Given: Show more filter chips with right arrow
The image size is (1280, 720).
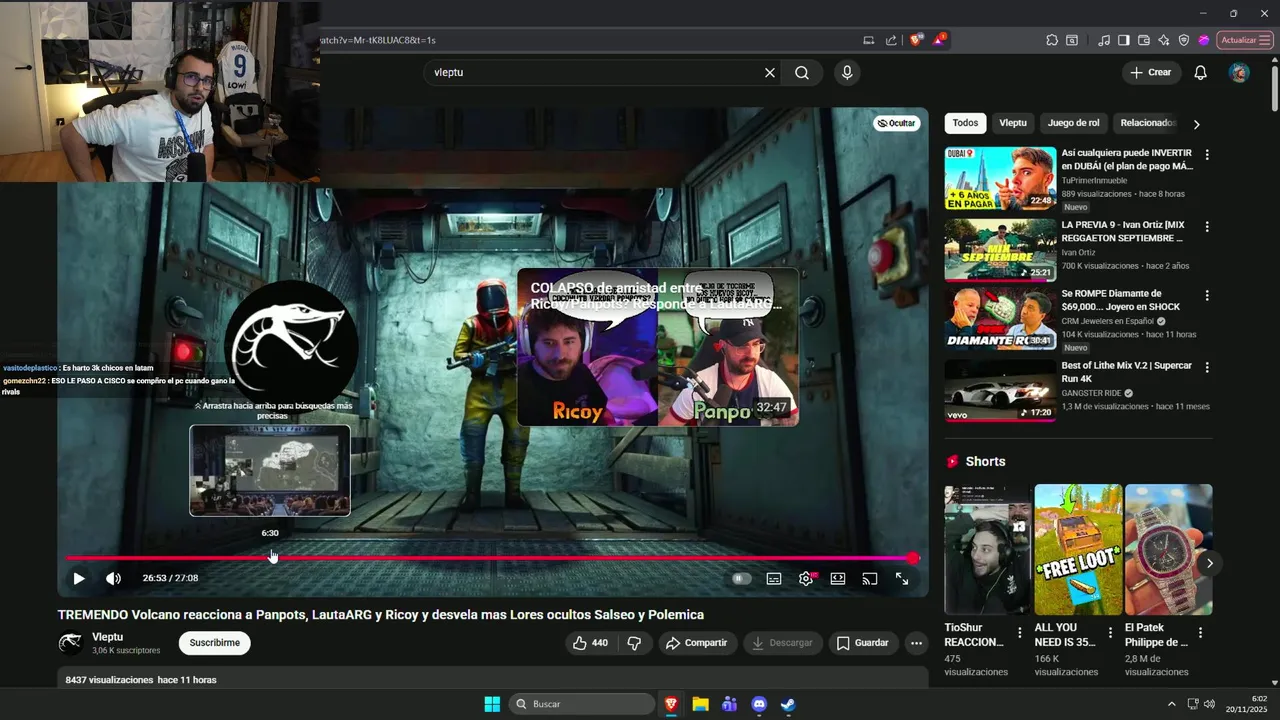Looking at the screenshot, I should click(1196, 124).
